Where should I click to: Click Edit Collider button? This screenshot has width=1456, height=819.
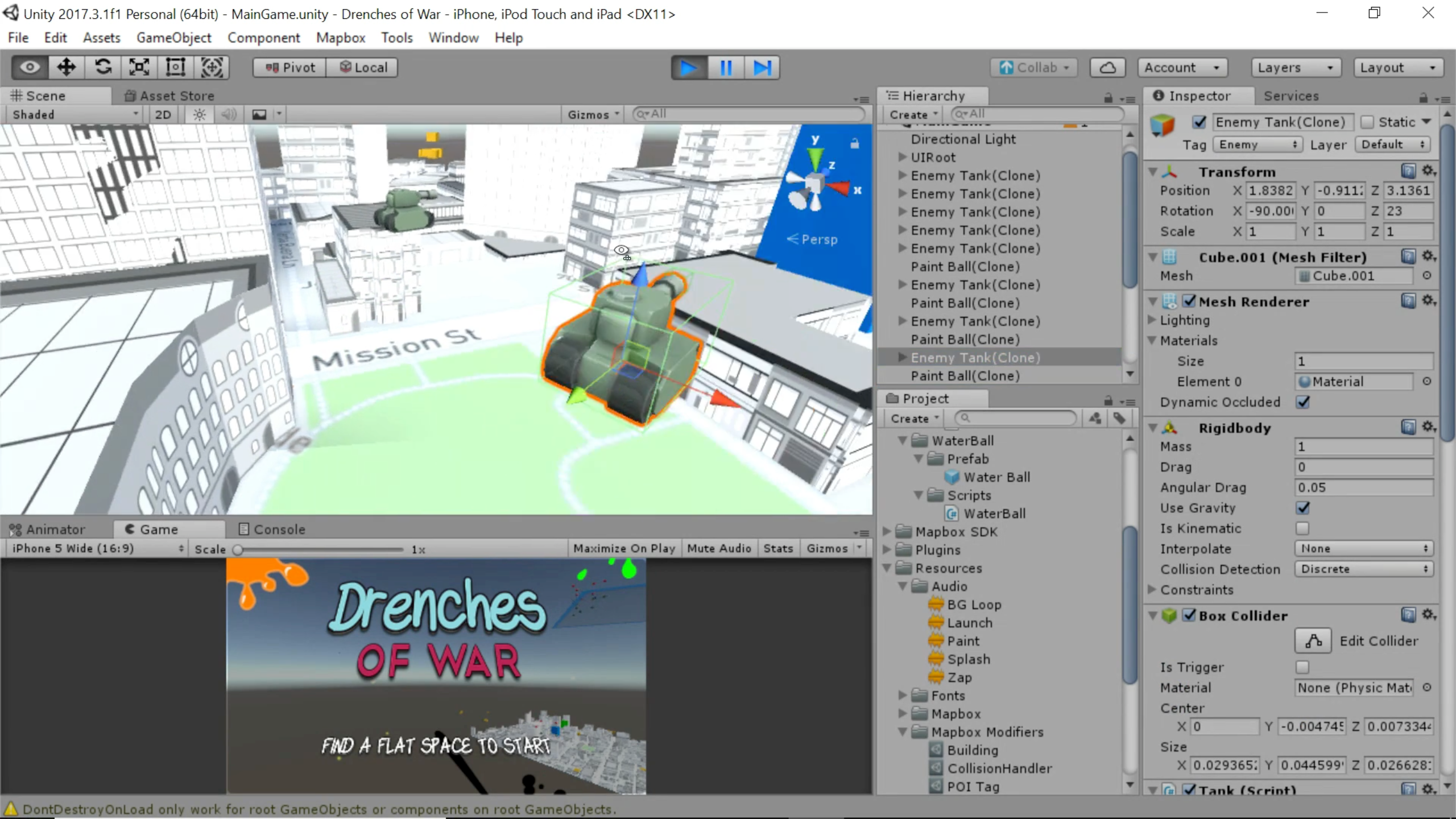pos(1313,641)
